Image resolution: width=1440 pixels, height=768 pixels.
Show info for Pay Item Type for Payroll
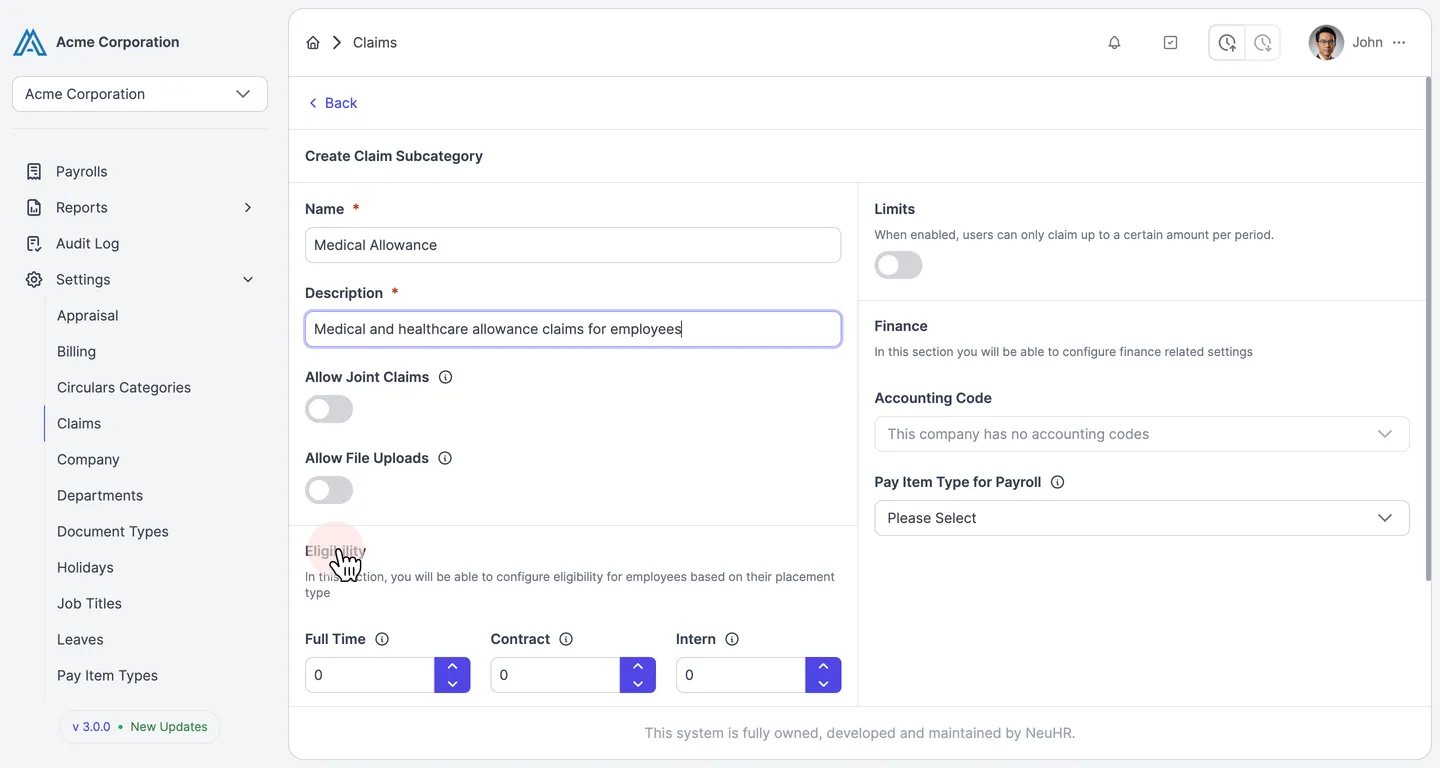pos(1058,482)
